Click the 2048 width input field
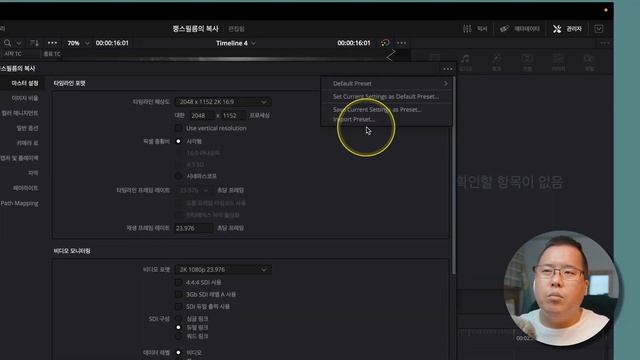Image resolution: width=640 pixels, height=360 pixels. tap(201, 116)
